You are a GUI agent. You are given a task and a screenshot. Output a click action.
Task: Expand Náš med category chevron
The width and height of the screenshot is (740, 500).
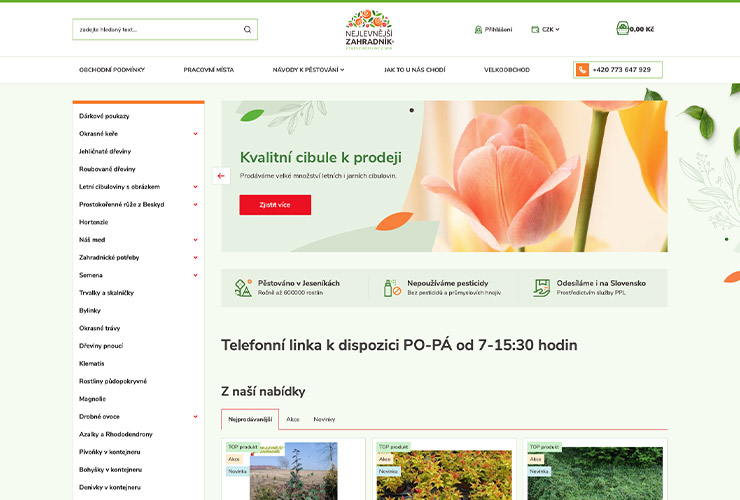point(195,240)
